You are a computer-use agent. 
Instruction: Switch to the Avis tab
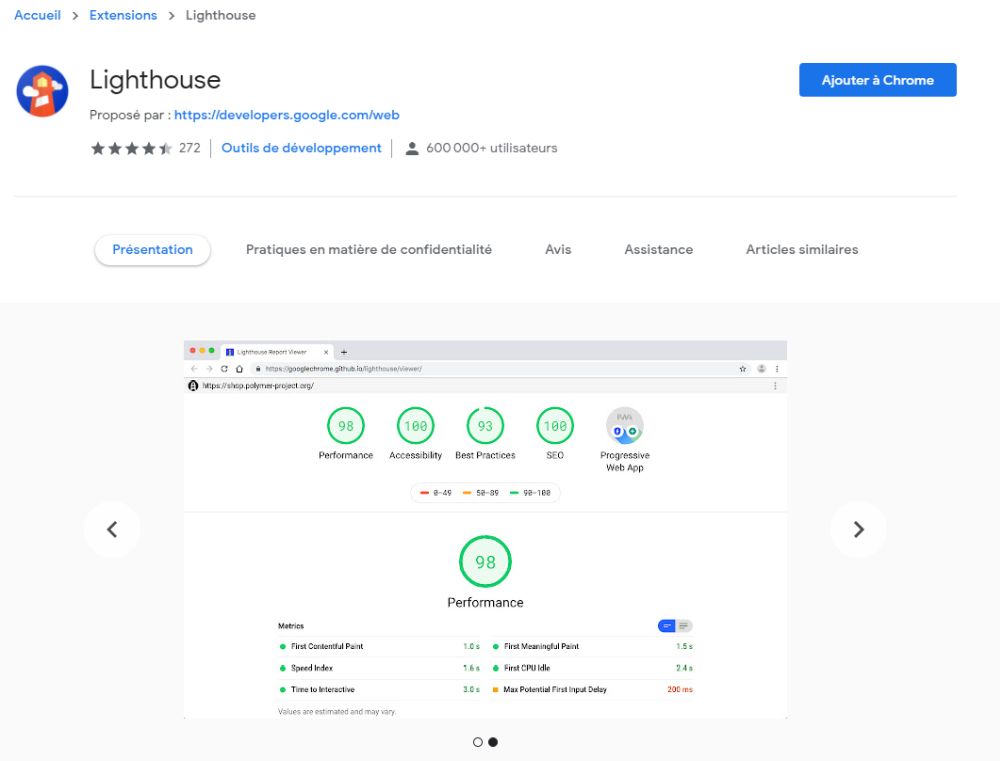click(558, 249)
